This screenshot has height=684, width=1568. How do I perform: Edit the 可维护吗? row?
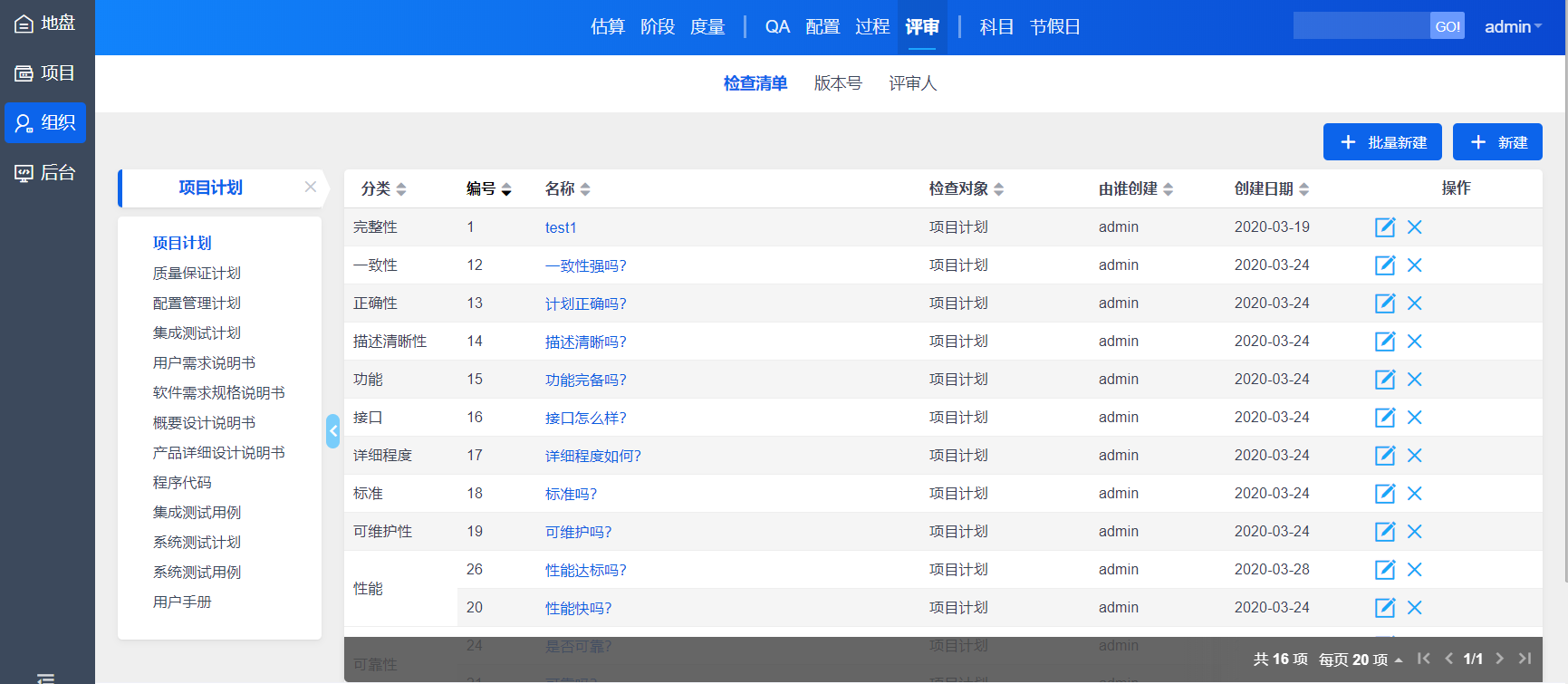point(1385,532)
